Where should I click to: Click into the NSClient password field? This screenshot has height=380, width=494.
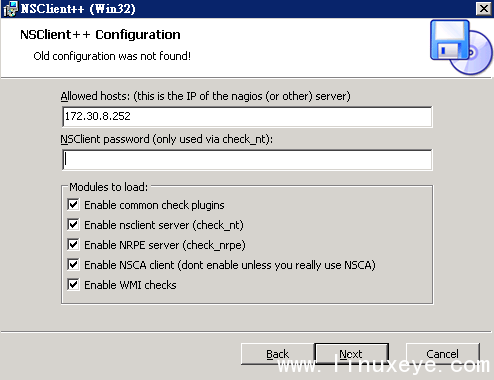tap(247, 160)
